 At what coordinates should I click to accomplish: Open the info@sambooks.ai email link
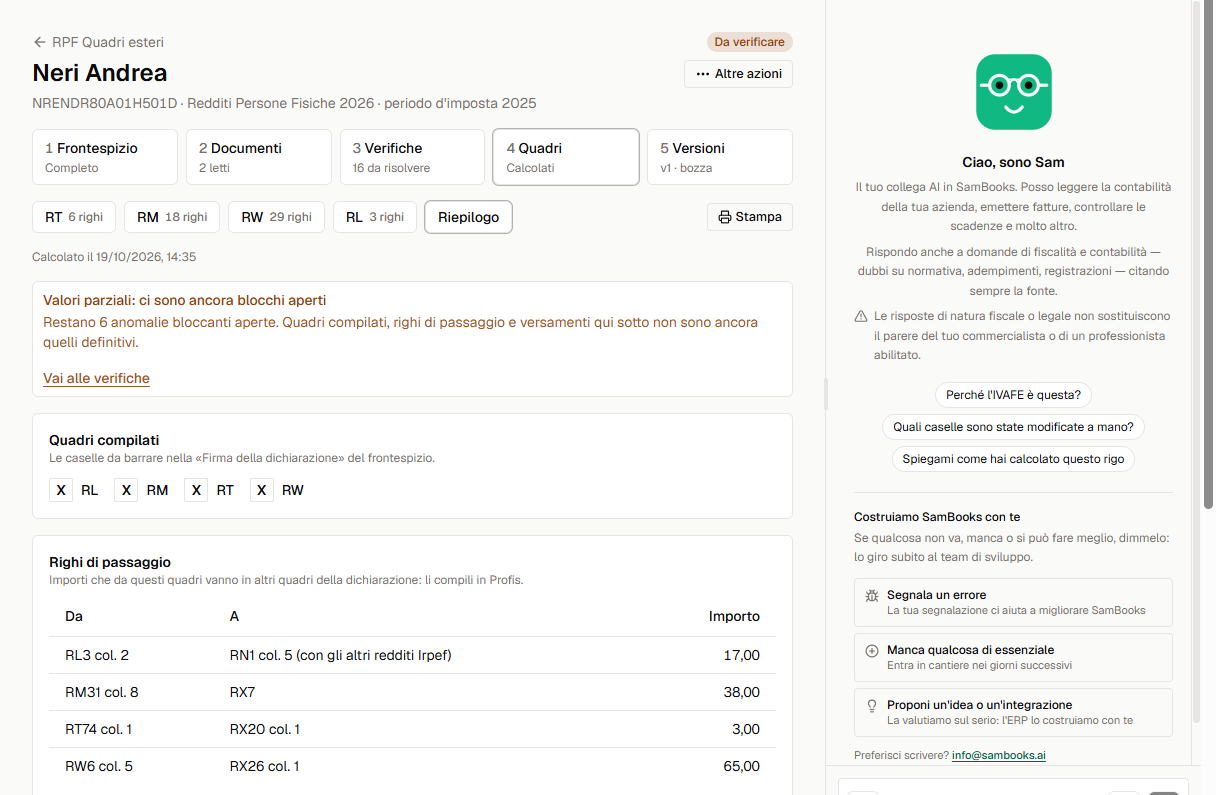pos(999,755)
